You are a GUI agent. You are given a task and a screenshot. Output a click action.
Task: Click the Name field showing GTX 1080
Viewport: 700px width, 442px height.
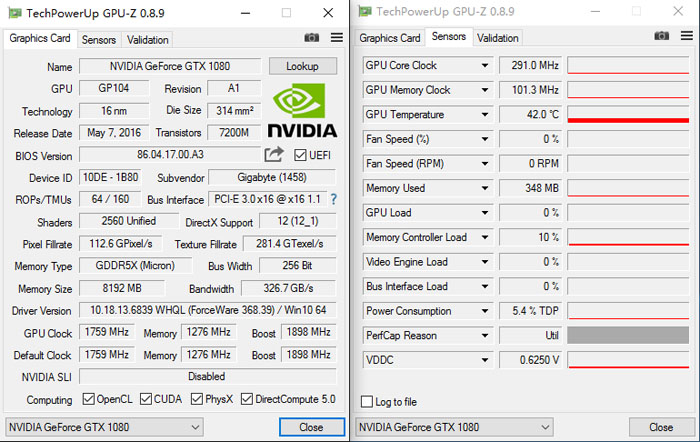coord(170,66)
